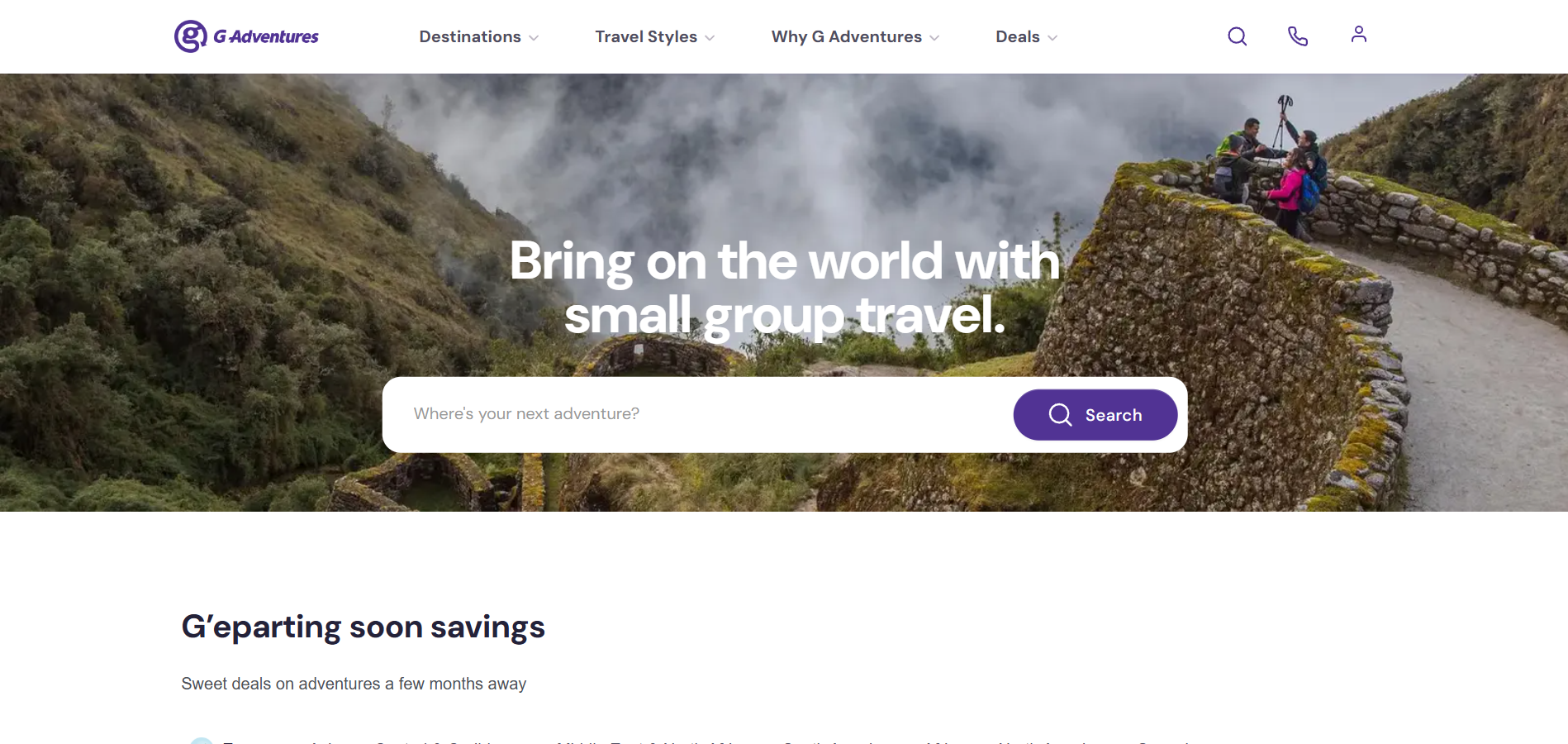
Task: Click the G Adventures wordmark text
Action: pyautogui.click(x=266, y=36)
